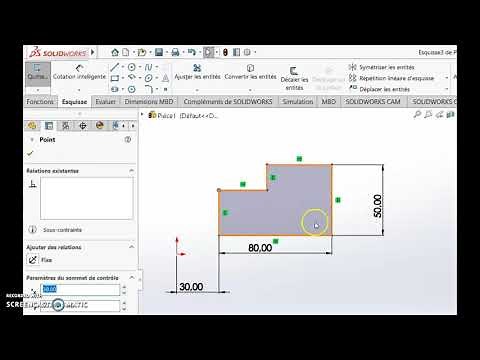This screenshot has width=480, height=360.
Task: Click the help icon beside Point
Action: point(128,140)
